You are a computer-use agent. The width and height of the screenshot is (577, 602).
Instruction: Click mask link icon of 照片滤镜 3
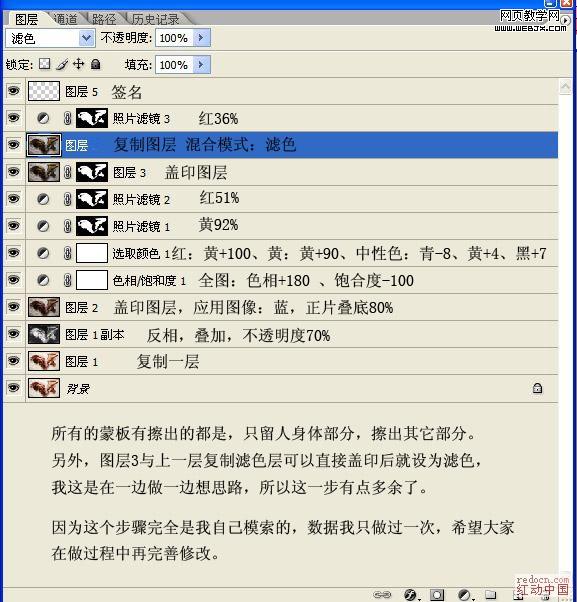[x=68, y=118]
